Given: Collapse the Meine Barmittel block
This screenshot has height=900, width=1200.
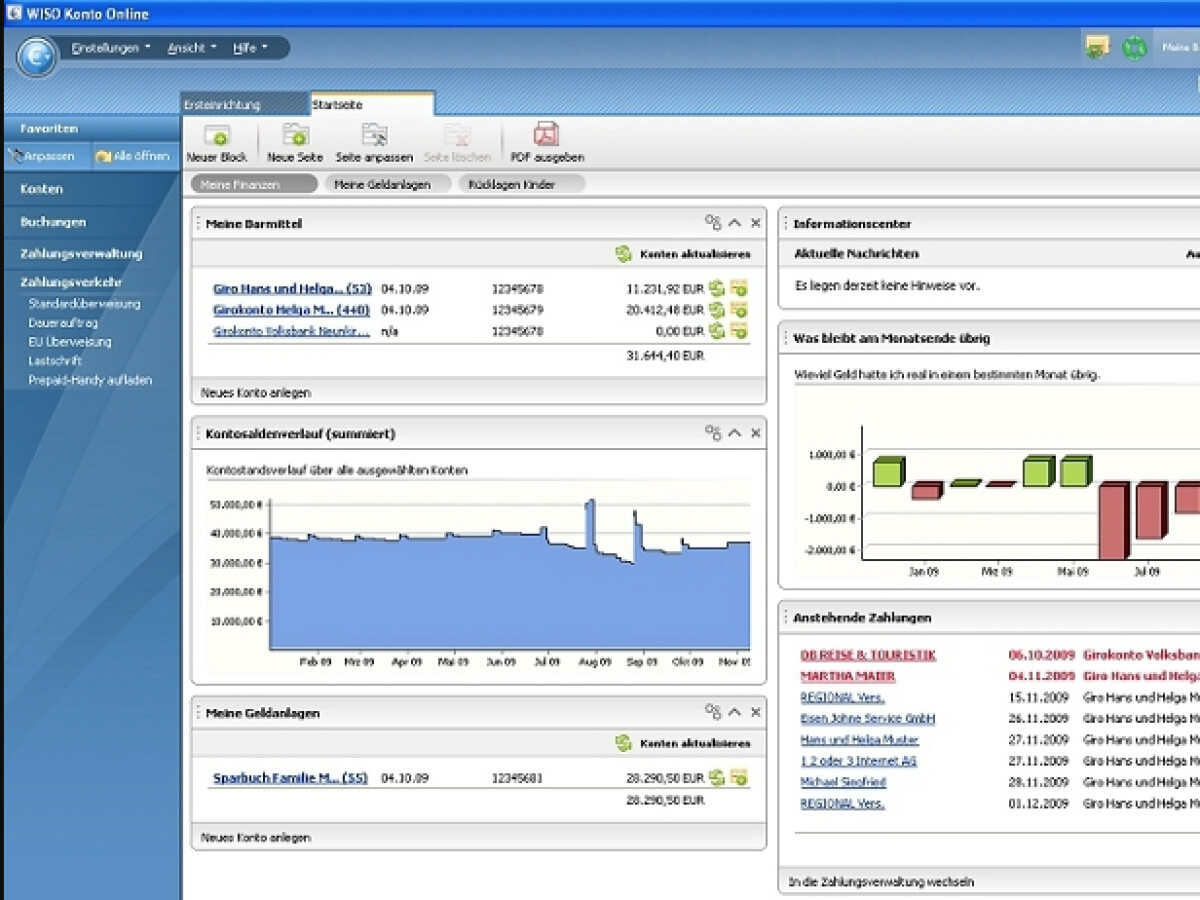Looking at the screenshot, I should pos(735,223).
